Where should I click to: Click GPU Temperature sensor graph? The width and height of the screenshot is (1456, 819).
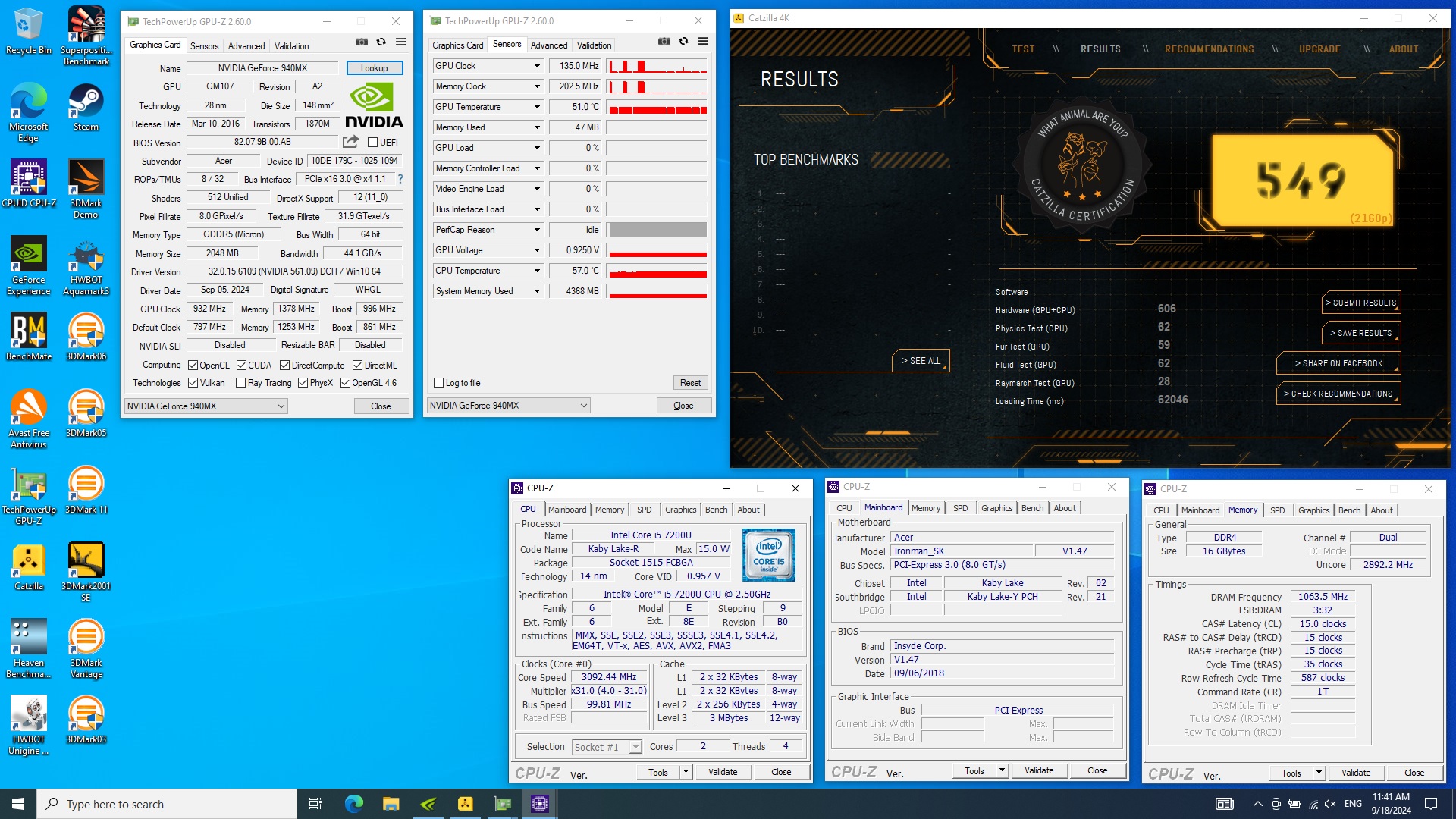pos(657,107)
